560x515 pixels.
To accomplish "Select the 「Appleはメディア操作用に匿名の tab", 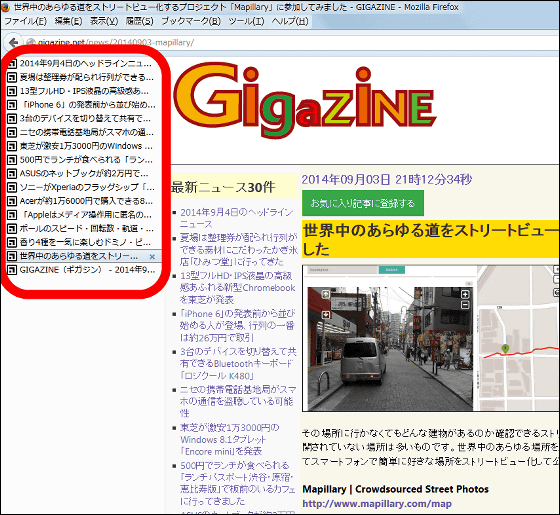I will click(x=84, y=215).
